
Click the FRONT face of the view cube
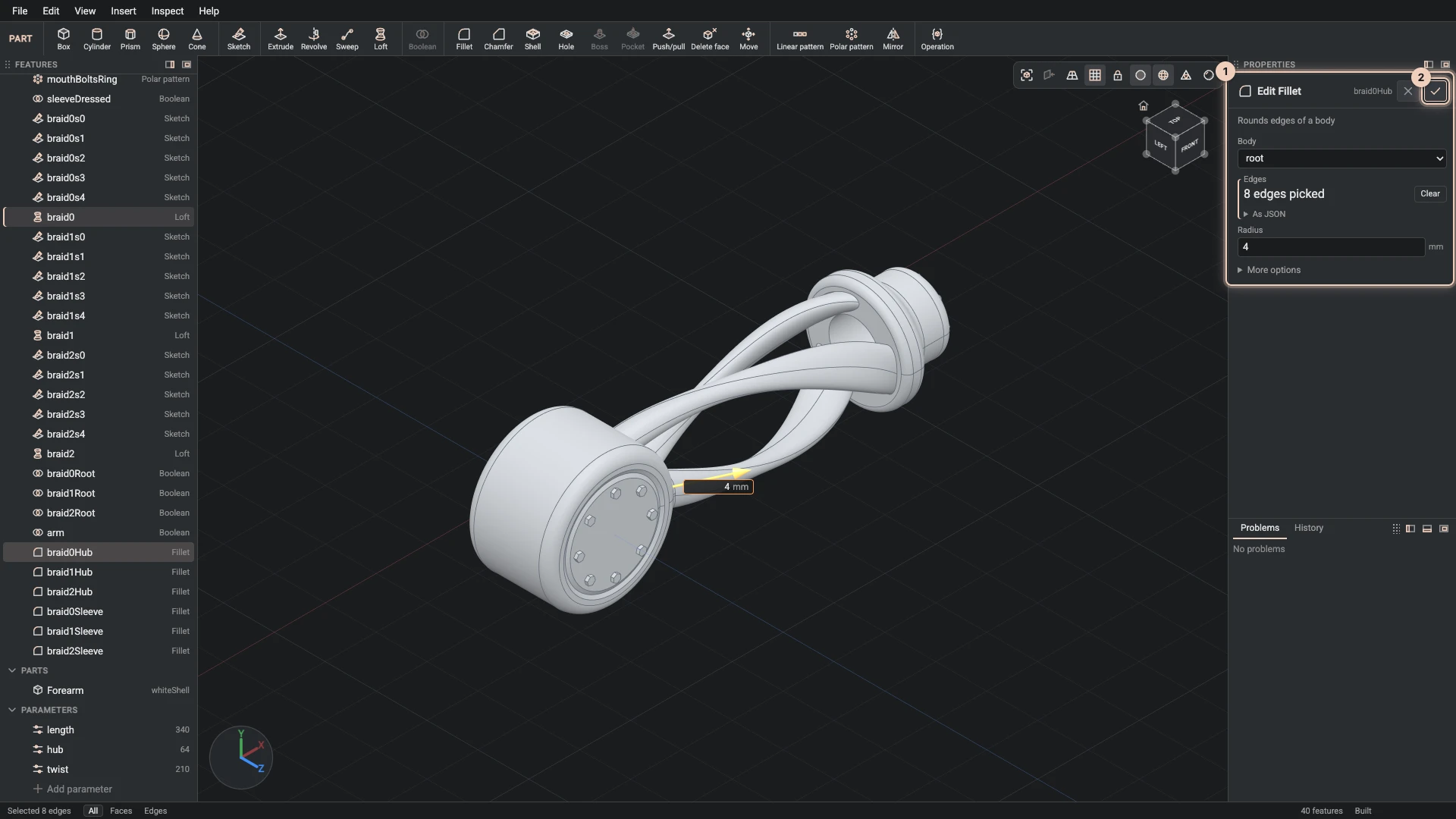coord(1190,146)
